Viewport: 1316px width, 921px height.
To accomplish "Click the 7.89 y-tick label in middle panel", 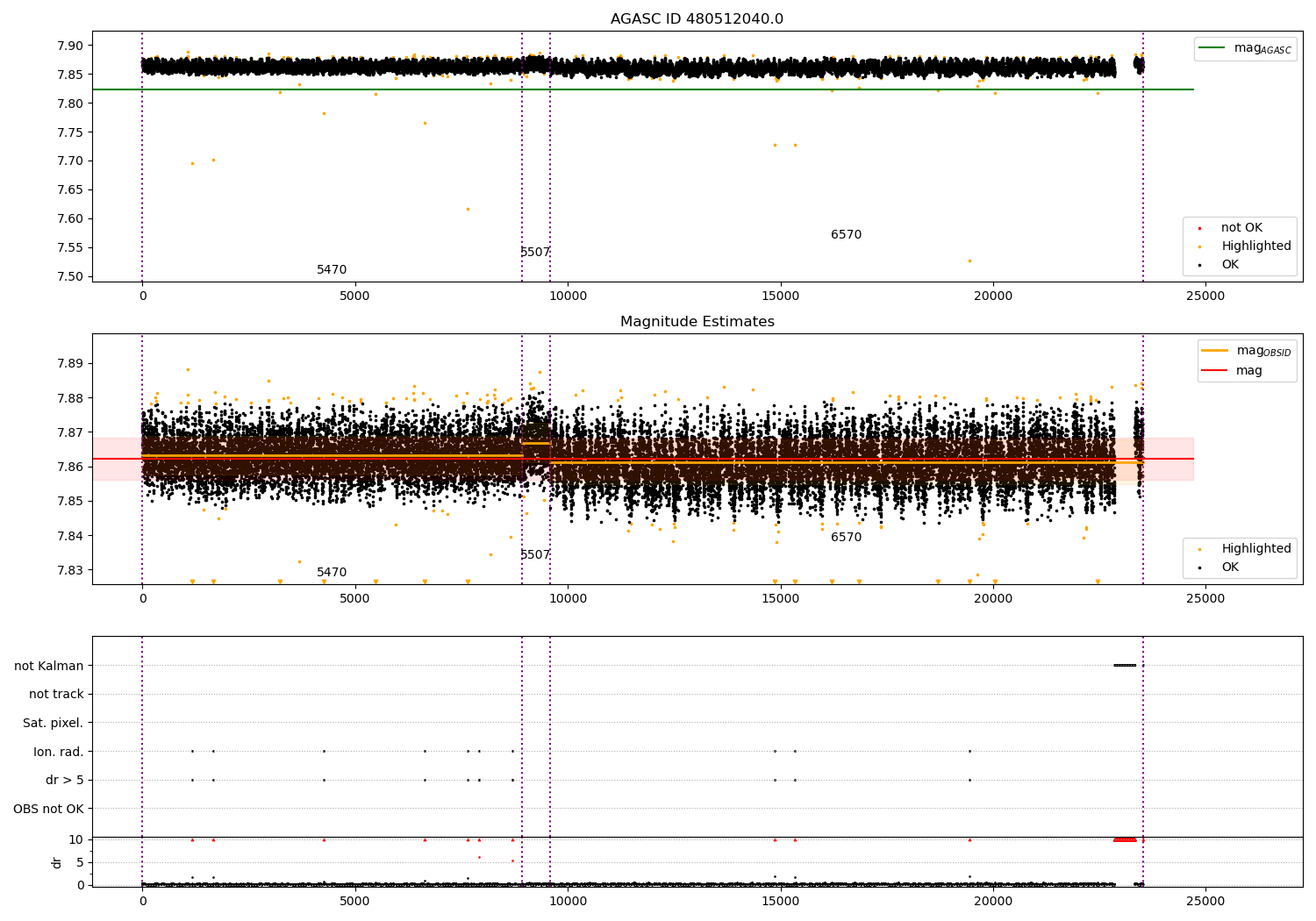I will point(71,364).
